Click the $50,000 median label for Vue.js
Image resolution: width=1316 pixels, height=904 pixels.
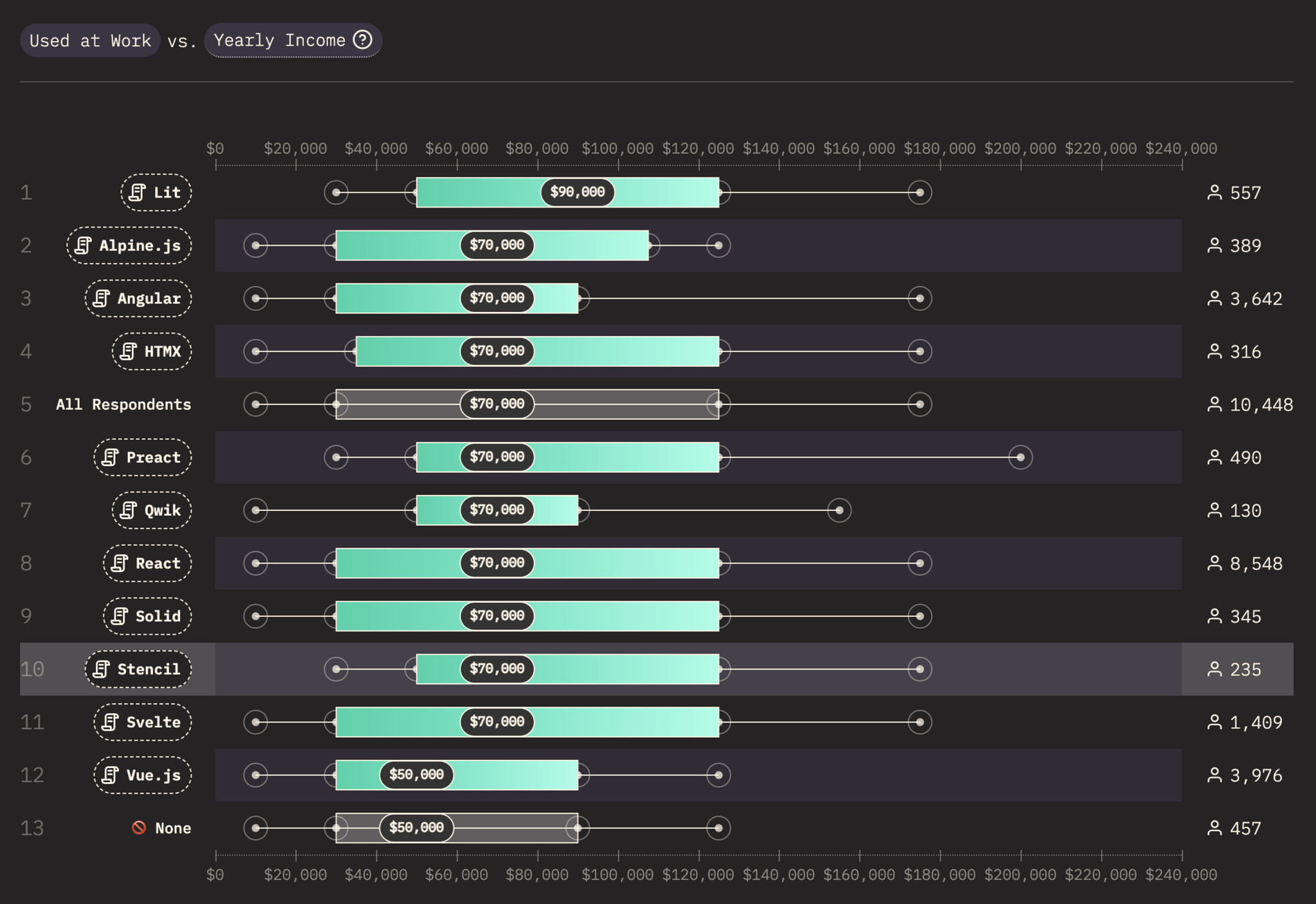(416, 775)
